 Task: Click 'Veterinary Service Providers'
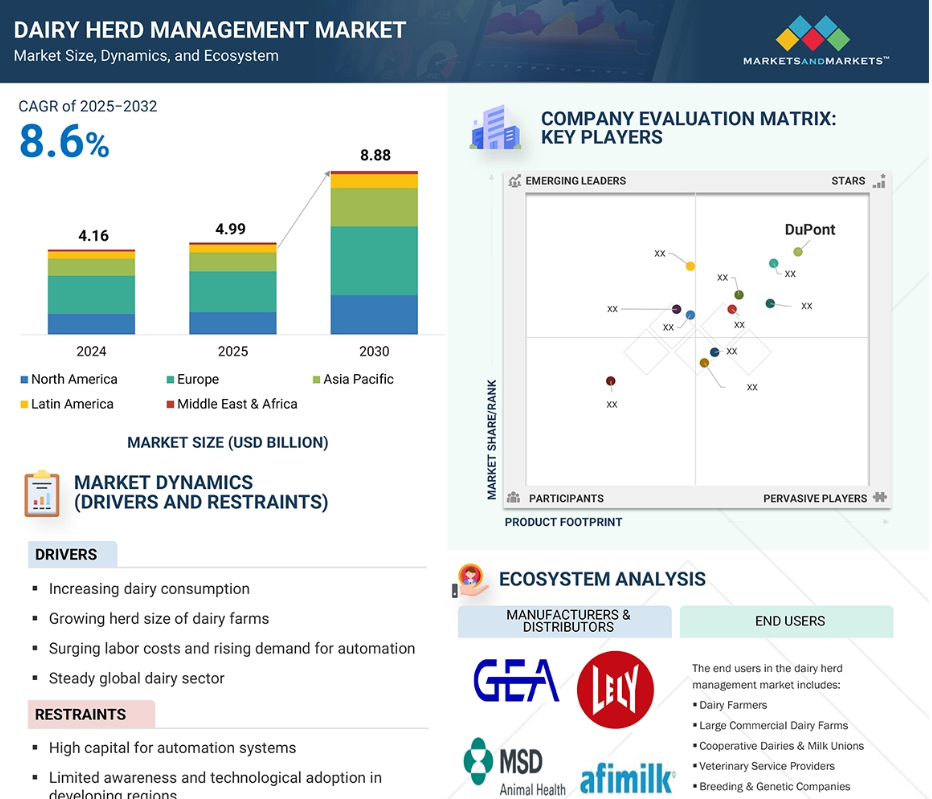[x=767, y=766]
